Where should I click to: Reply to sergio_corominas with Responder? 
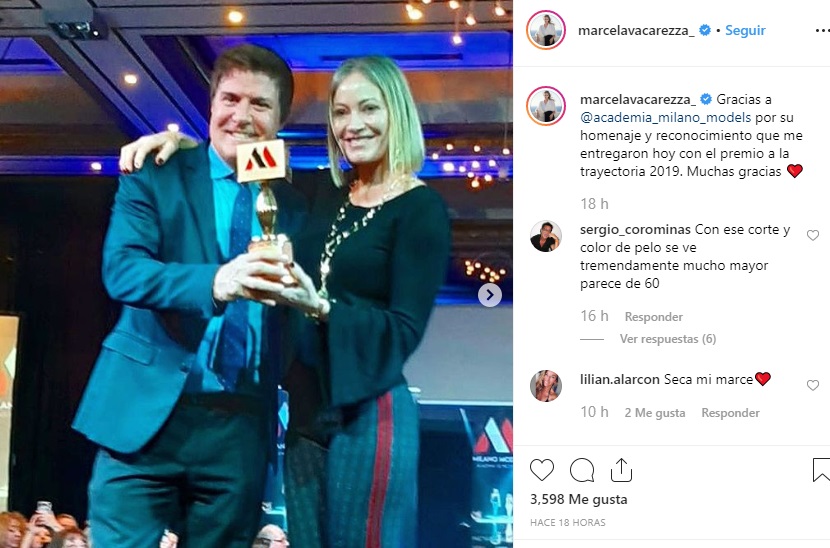pyautogui.click(x=653, y=317)
